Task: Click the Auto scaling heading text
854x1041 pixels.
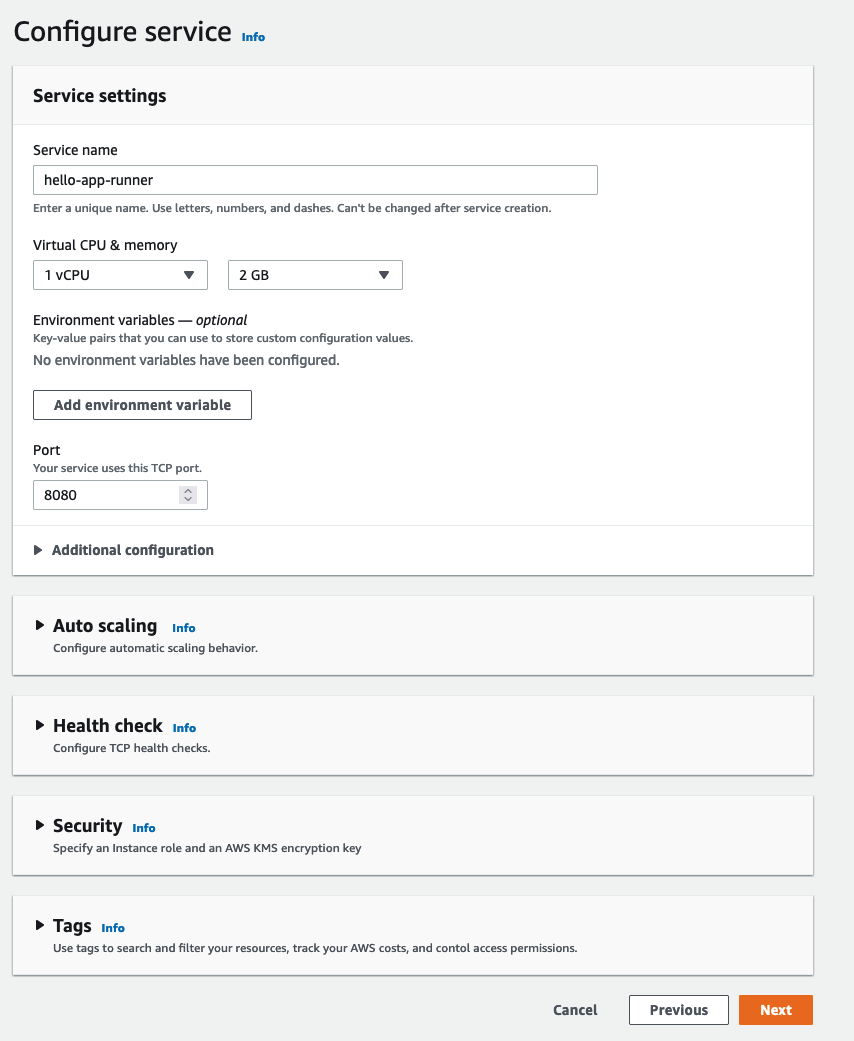Action: click(105, 625)
